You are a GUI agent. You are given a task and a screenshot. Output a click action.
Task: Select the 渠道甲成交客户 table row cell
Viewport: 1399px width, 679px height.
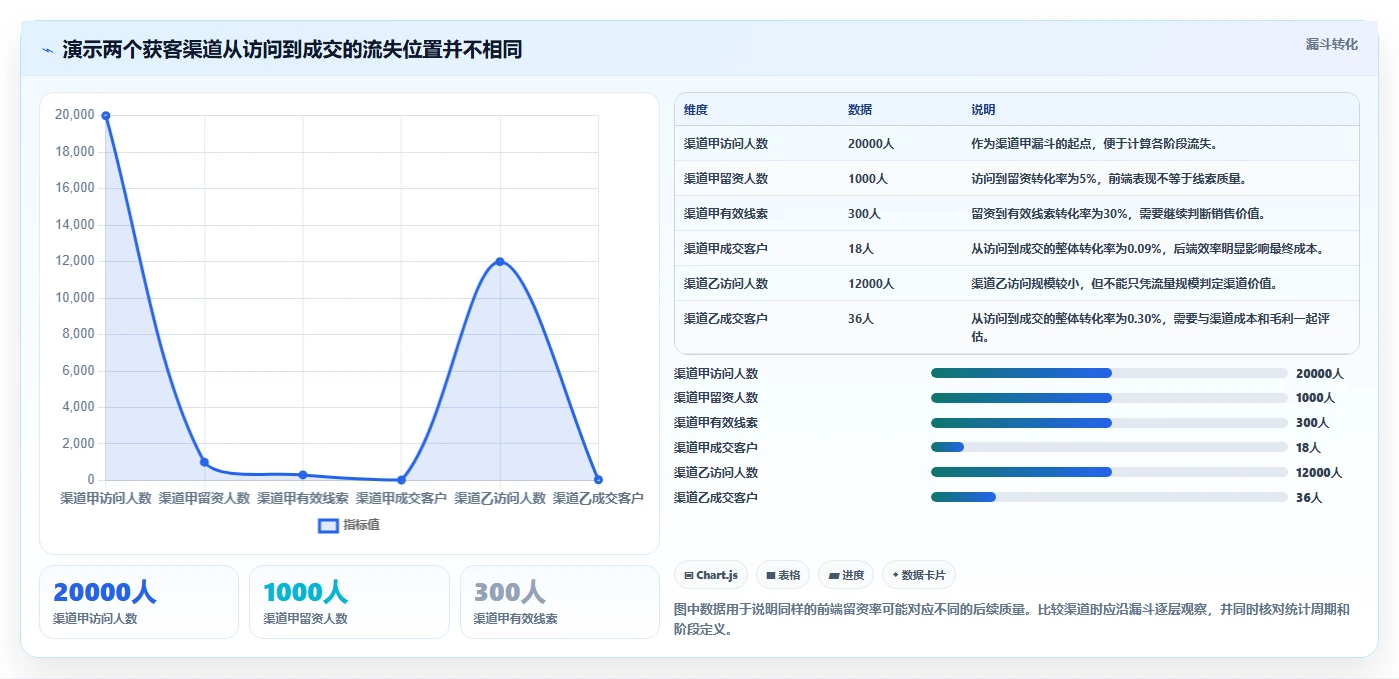click(726, 249)
